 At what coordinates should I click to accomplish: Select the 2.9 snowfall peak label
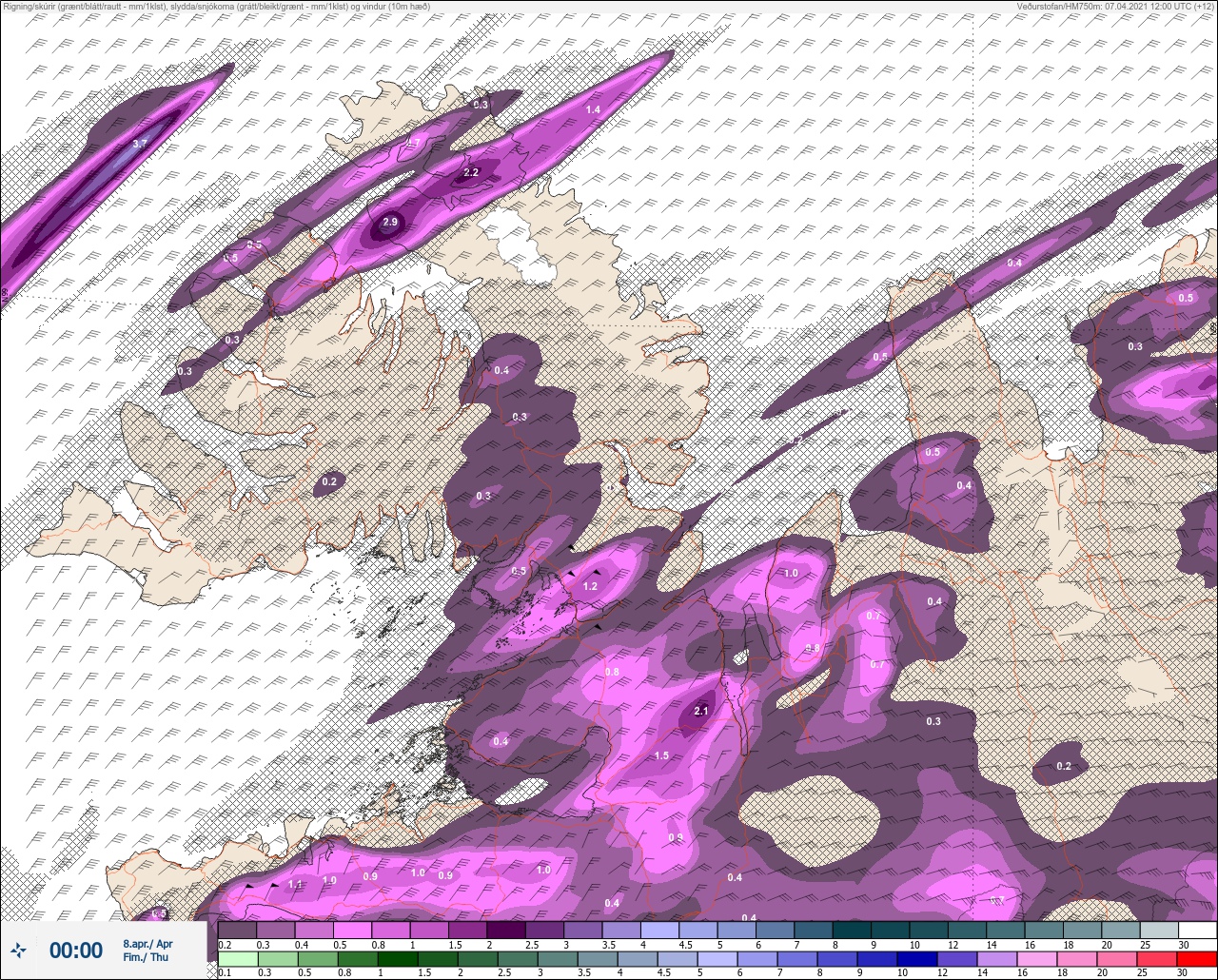(389, 223)
